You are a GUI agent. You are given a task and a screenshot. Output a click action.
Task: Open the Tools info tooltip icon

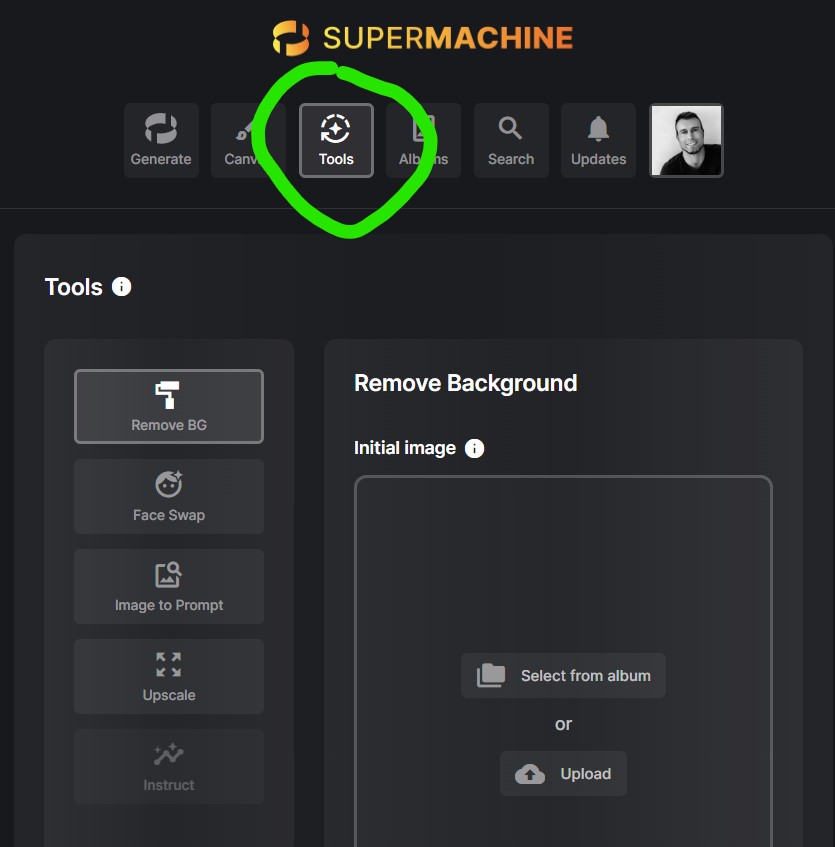(x=122, y=287)
